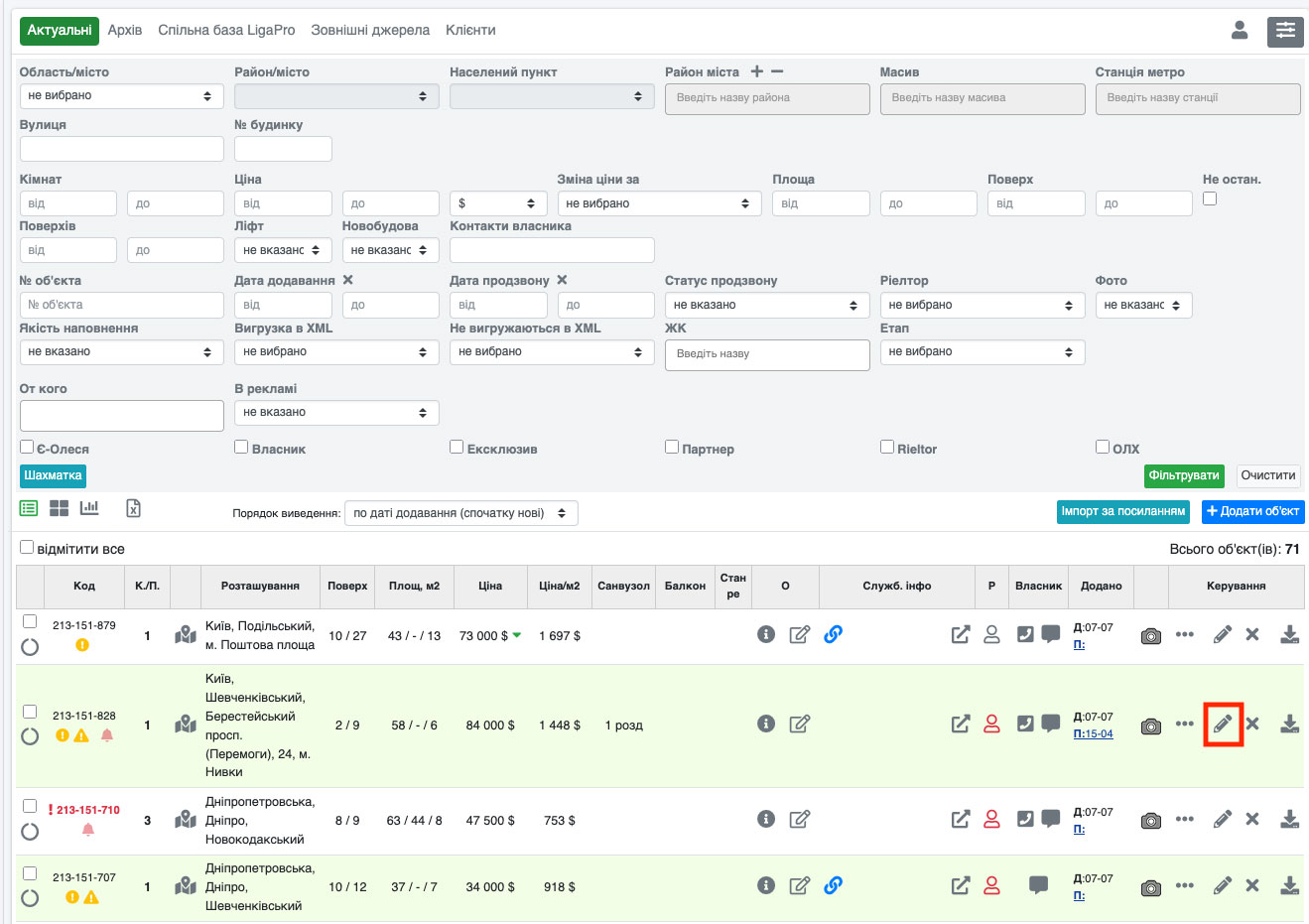Enable the Ексклюзив checkbox
The image size is (1309, 924).
tap(457, 448)
